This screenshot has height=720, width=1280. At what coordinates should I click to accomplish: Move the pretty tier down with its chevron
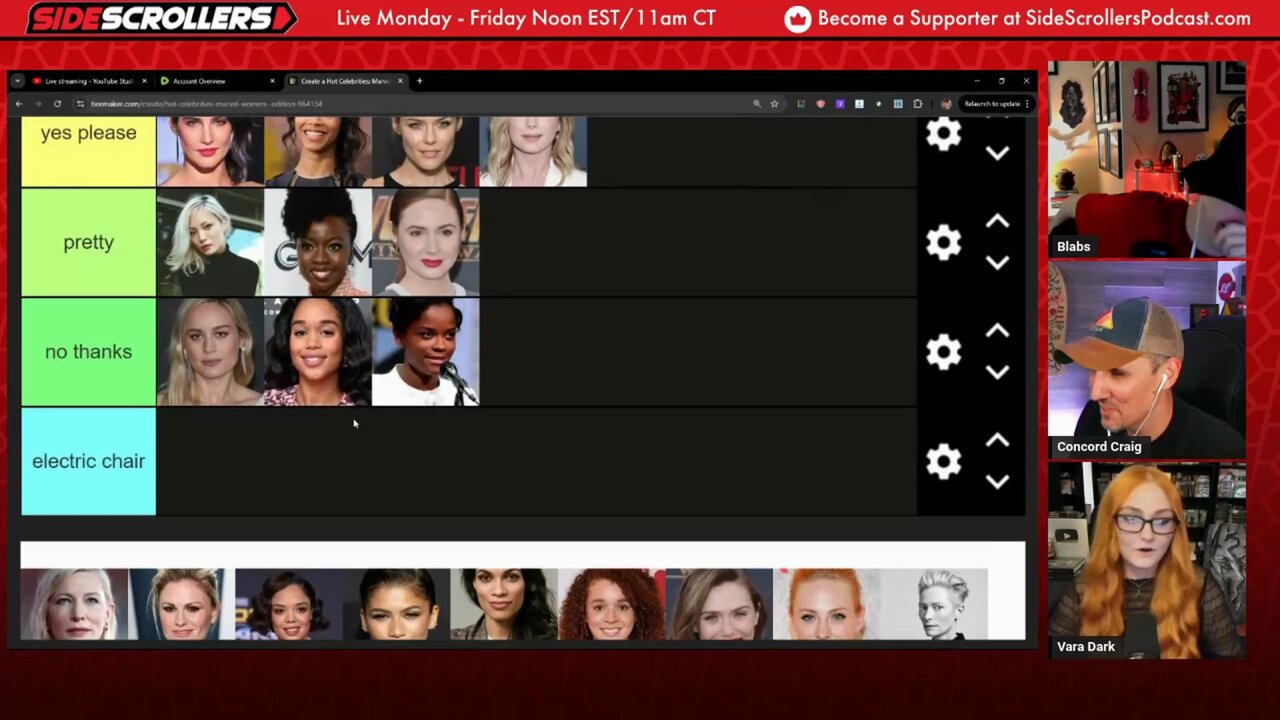997,262
